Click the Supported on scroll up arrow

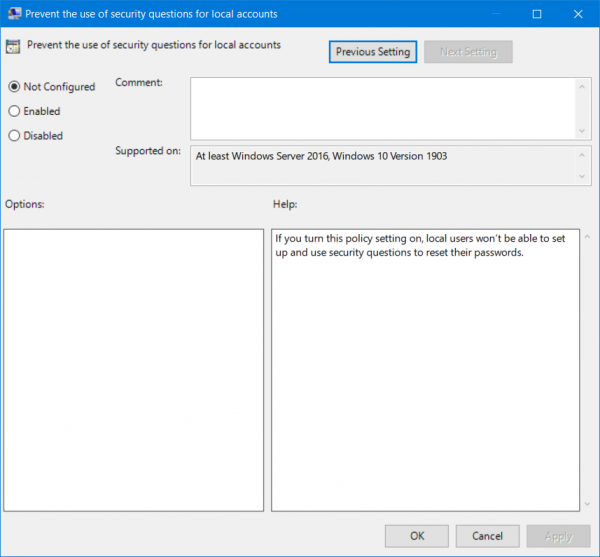(582, 155)
